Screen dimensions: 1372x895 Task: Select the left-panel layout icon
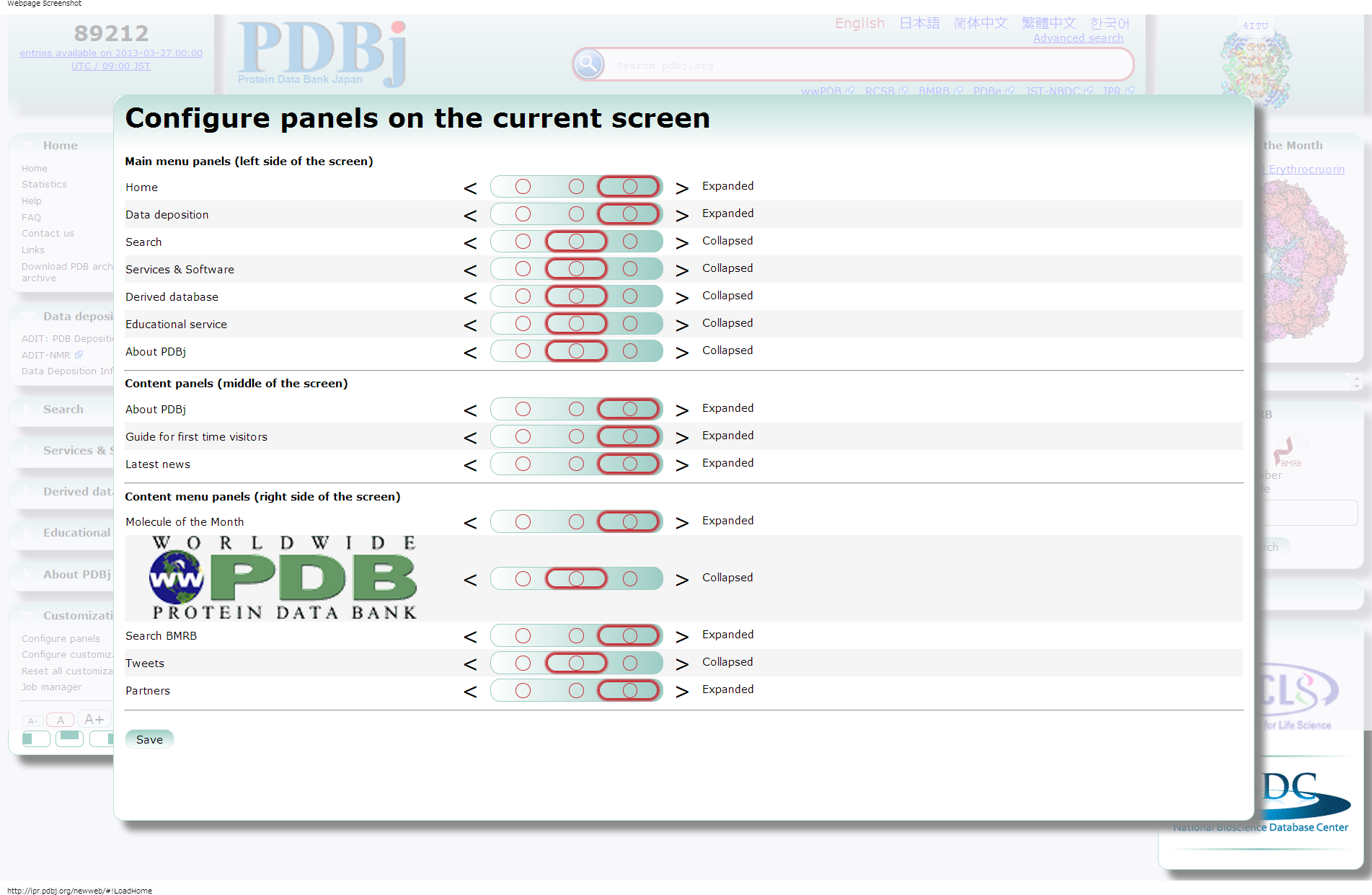pos(36,739)
